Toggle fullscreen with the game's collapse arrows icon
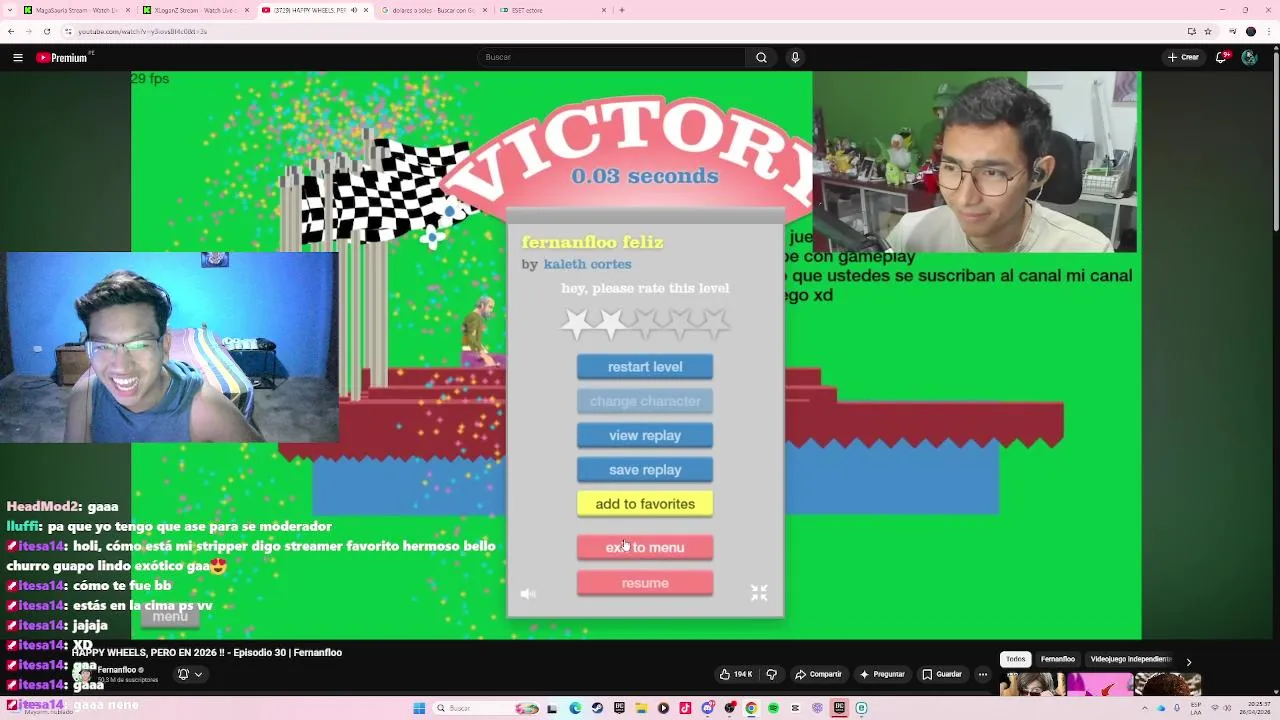This screenshot has height=720, width=1280. pyautogui.click(x=759, y=593)
